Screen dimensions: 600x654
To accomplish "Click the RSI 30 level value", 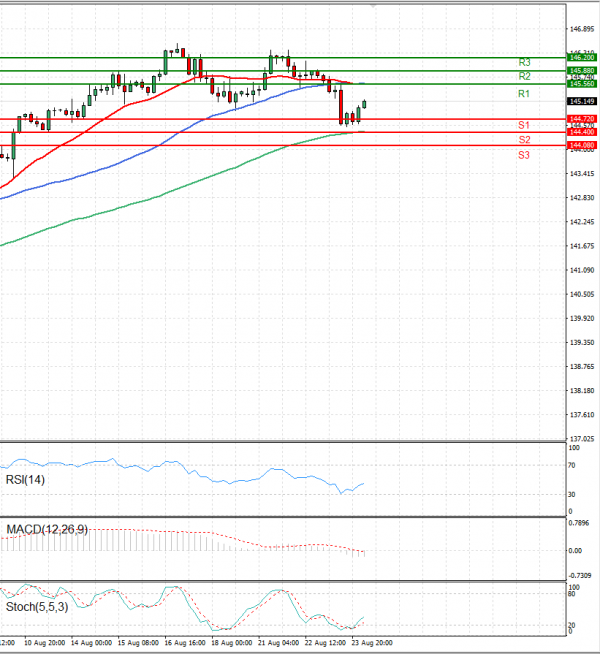I will (572, 495).
